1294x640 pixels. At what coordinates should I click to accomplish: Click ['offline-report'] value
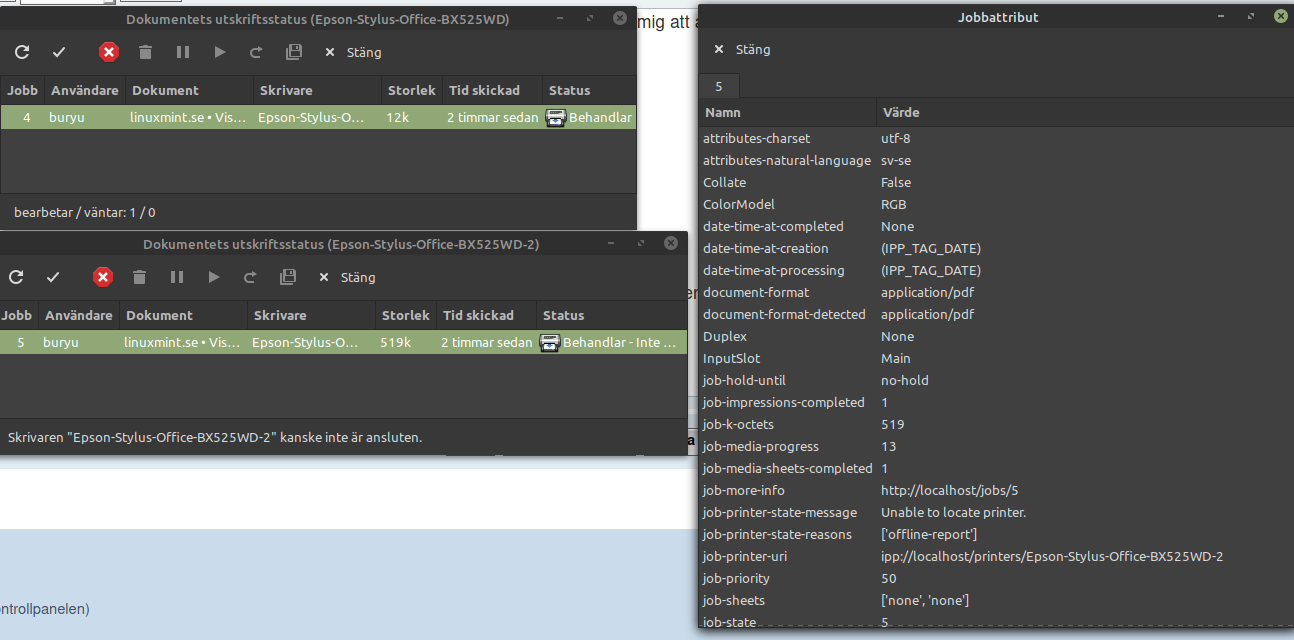pos(929,534)
